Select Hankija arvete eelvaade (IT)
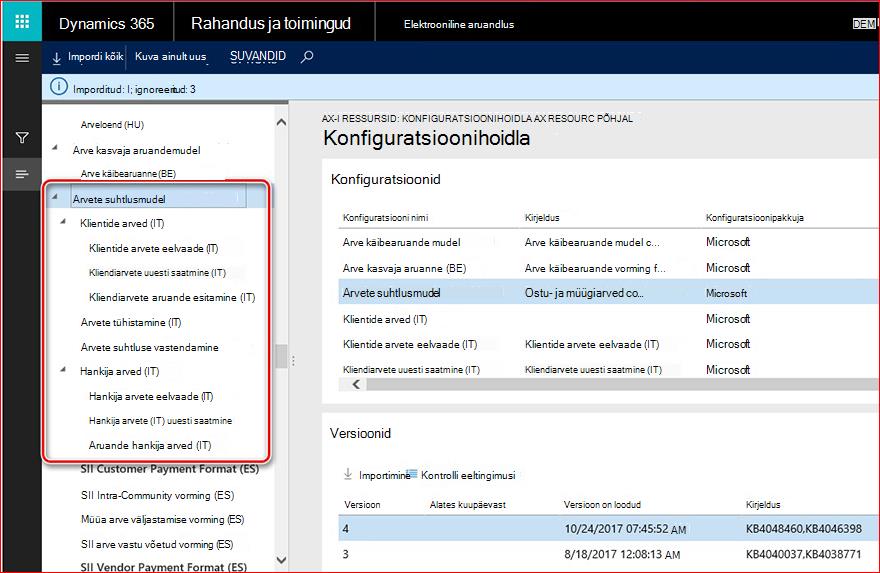The image size is (880, 573). 151,396
